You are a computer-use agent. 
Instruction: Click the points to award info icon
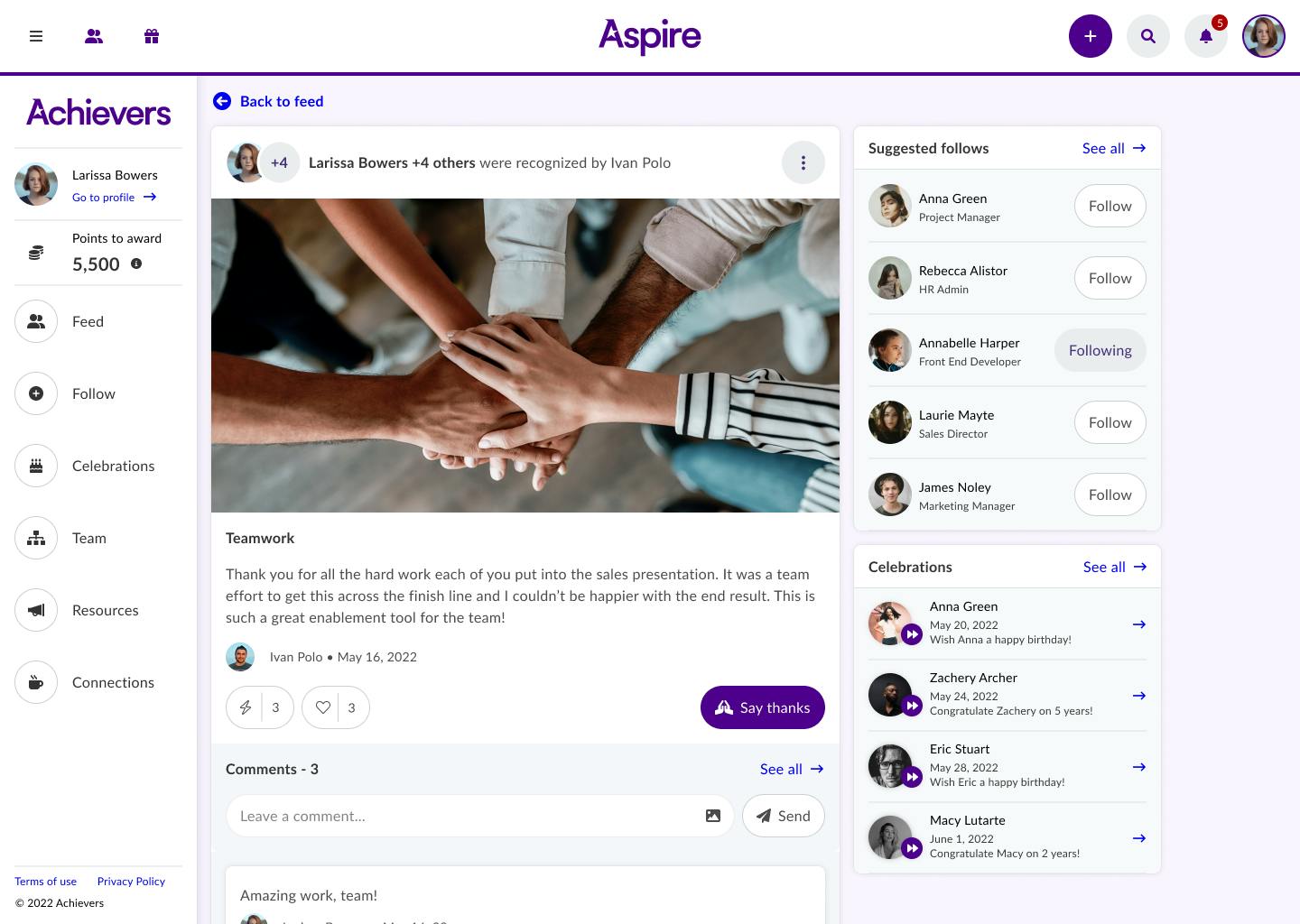[136, 263]
